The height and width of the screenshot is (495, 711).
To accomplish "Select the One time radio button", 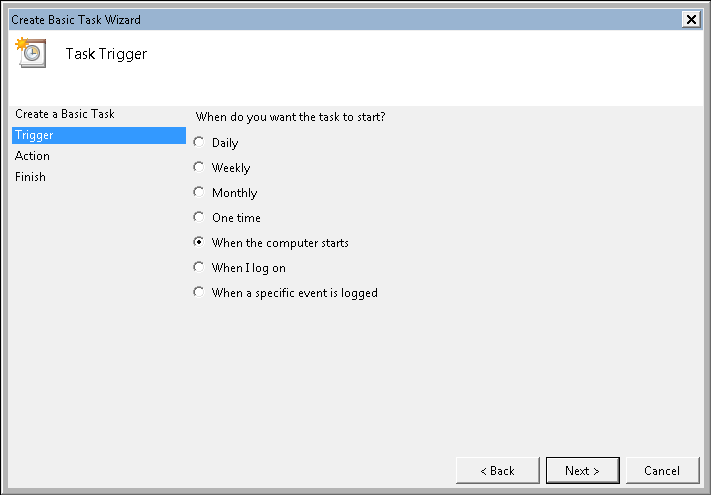I will 198,218.
